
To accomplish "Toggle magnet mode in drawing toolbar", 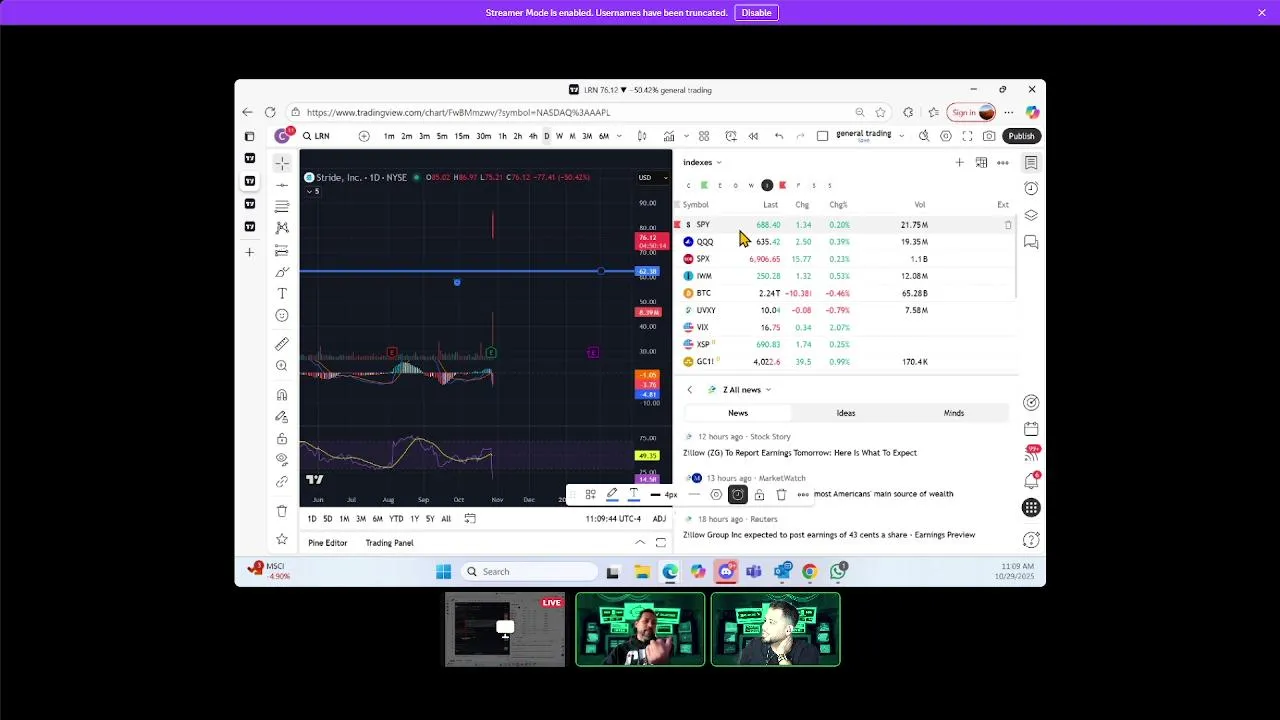I will click(282, 395).
